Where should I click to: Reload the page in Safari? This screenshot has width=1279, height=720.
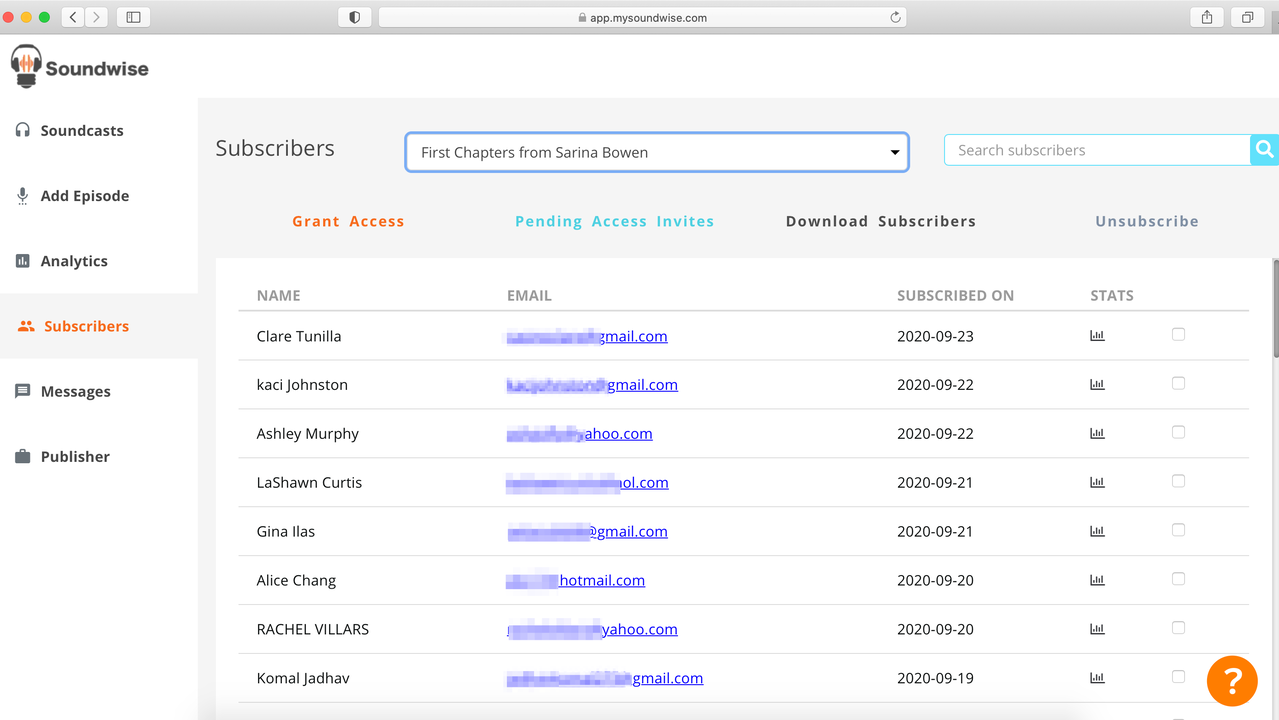(x=895, y=17)
